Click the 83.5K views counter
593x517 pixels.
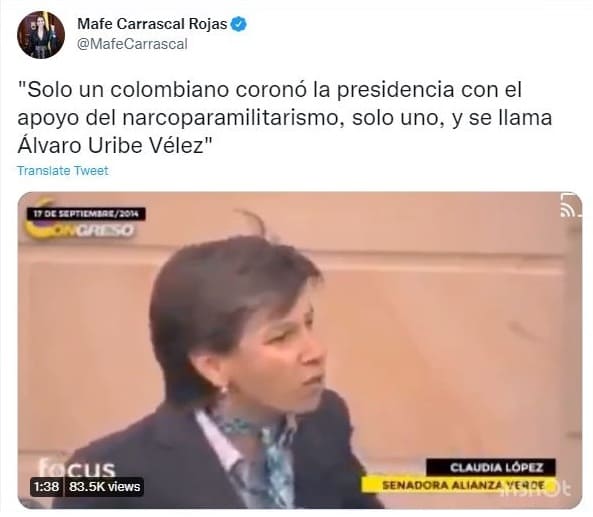104,486
